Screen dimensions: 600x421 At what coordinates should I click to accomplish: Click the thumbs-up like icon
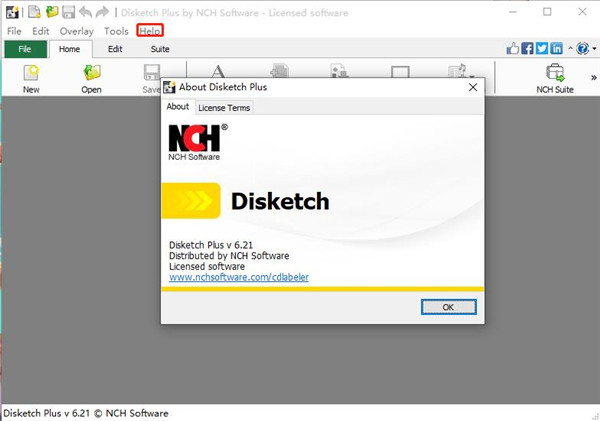(513, 49)
